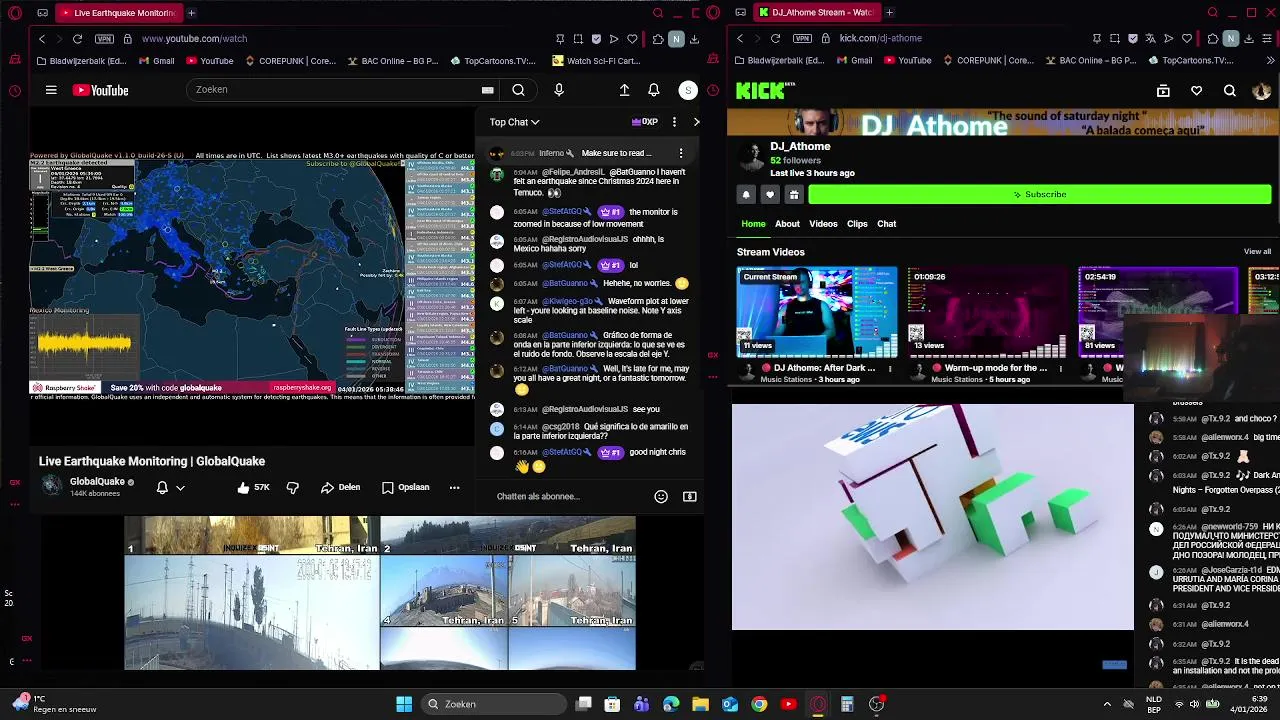Open the emoji picker in live chat
1280x720 pixels.
pyautogui.click(x=661, y=496)
